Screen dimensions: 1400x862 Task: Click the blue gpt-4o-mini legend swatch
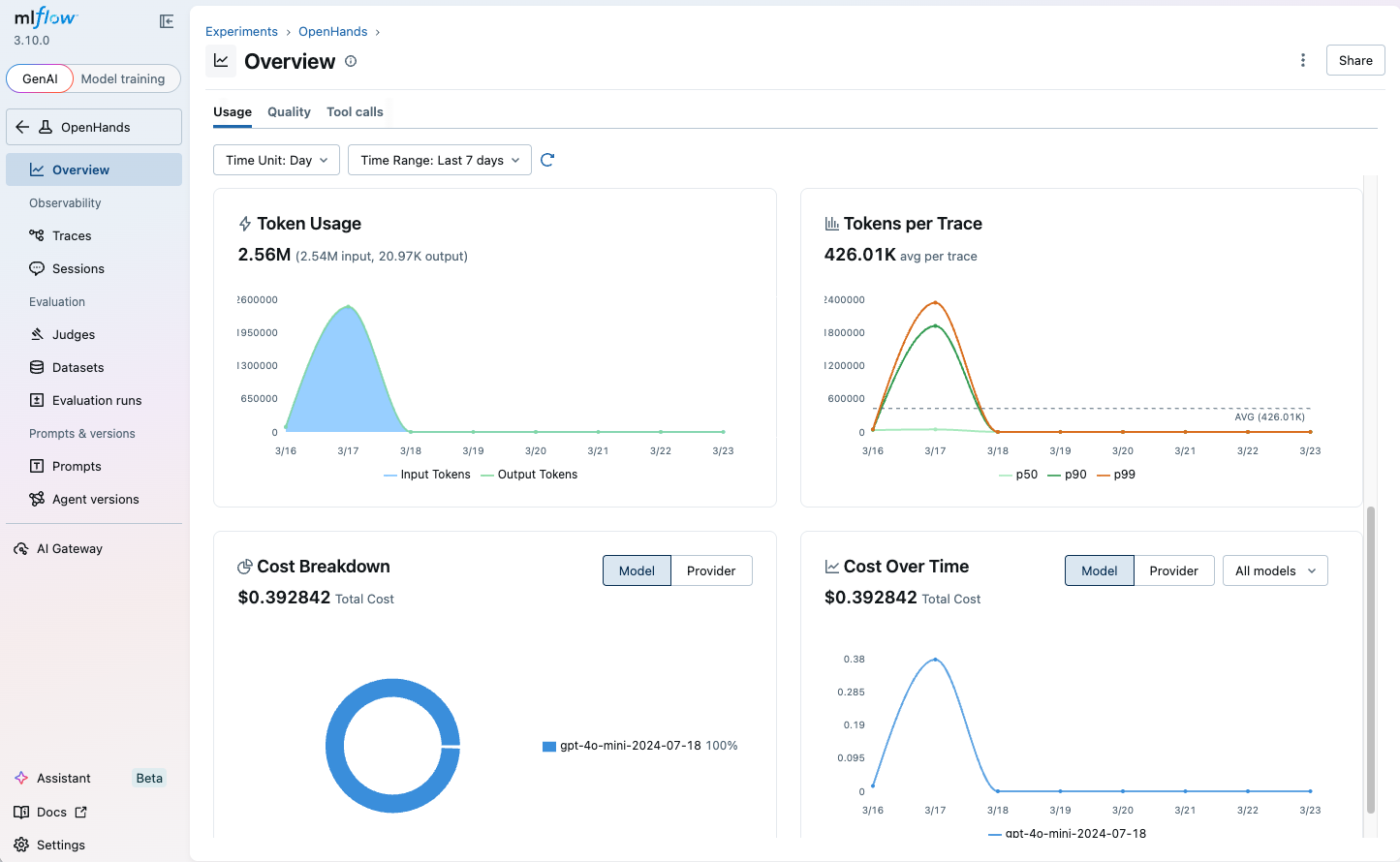(549, 746)
